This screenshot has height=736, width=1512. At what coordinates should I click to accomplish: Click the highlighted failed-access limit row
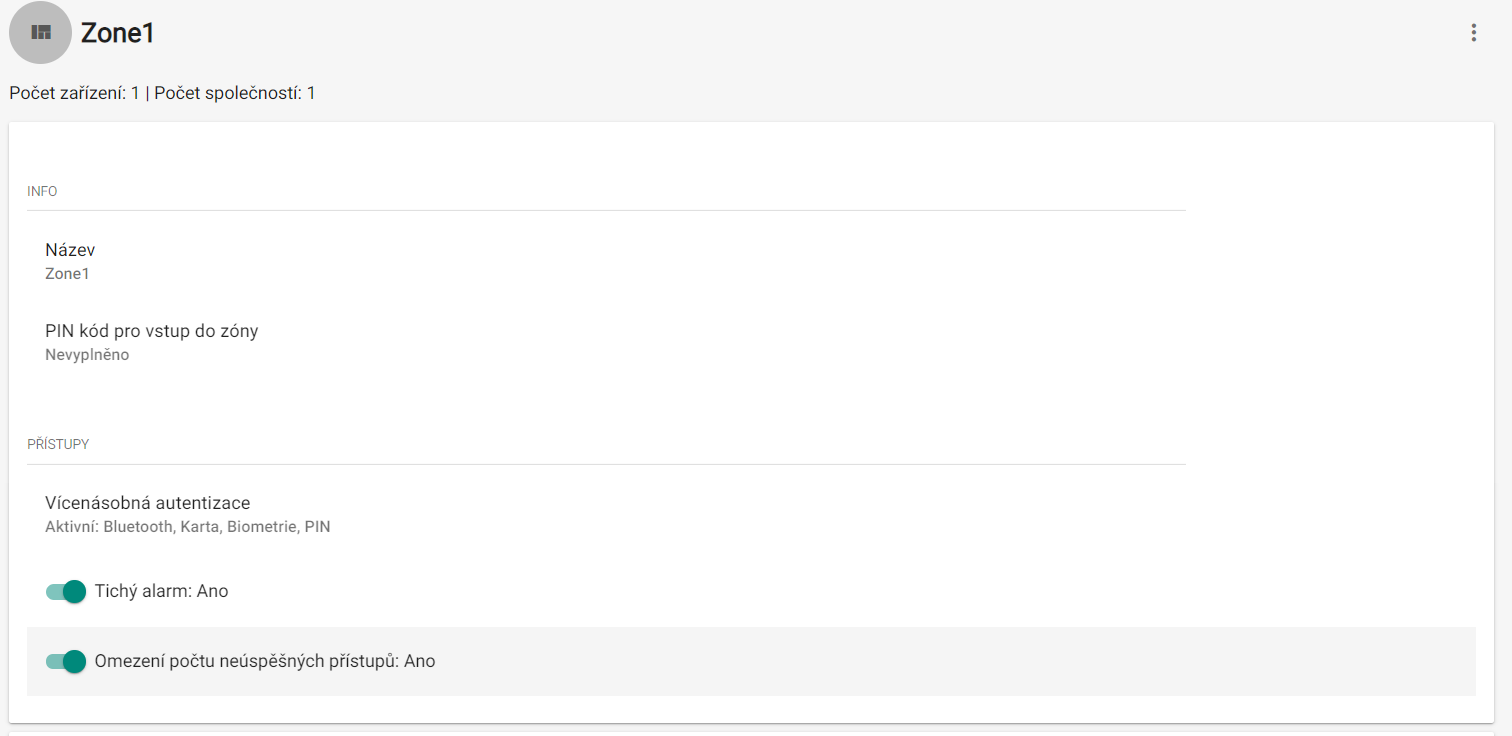(x=751, y=661)
